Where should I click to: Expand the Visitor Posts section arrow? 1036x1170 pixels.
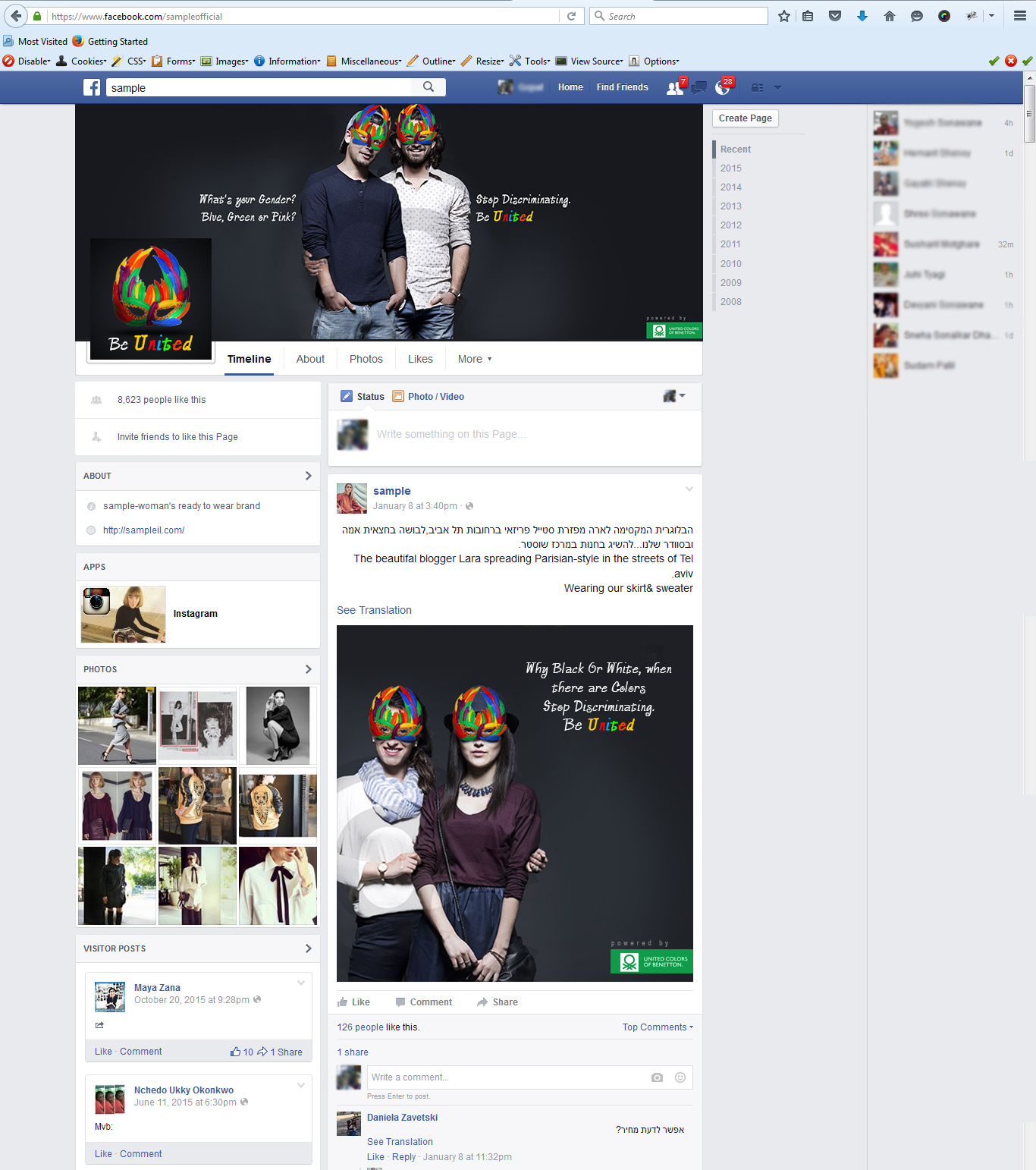point(308,948)
